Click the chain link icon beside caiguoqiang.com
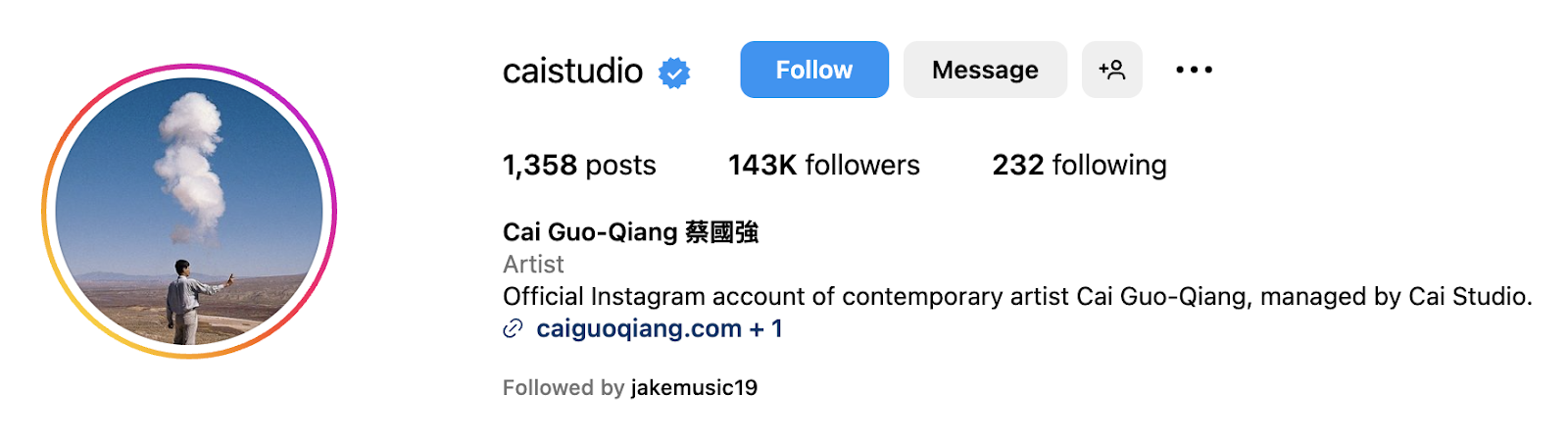 (513, 329)
